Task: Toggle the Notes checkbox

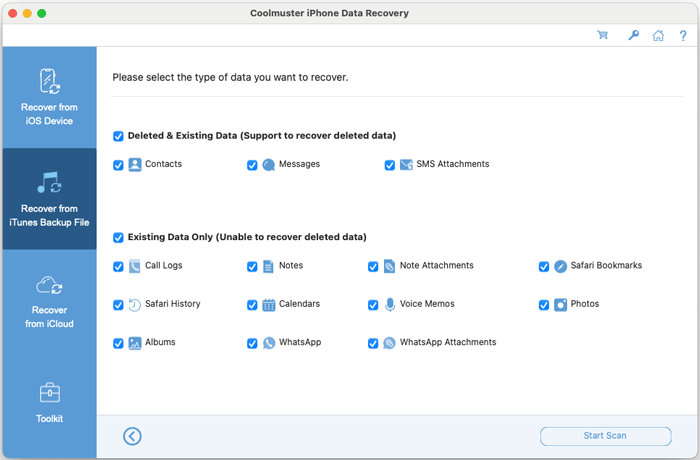Action: 252,267
